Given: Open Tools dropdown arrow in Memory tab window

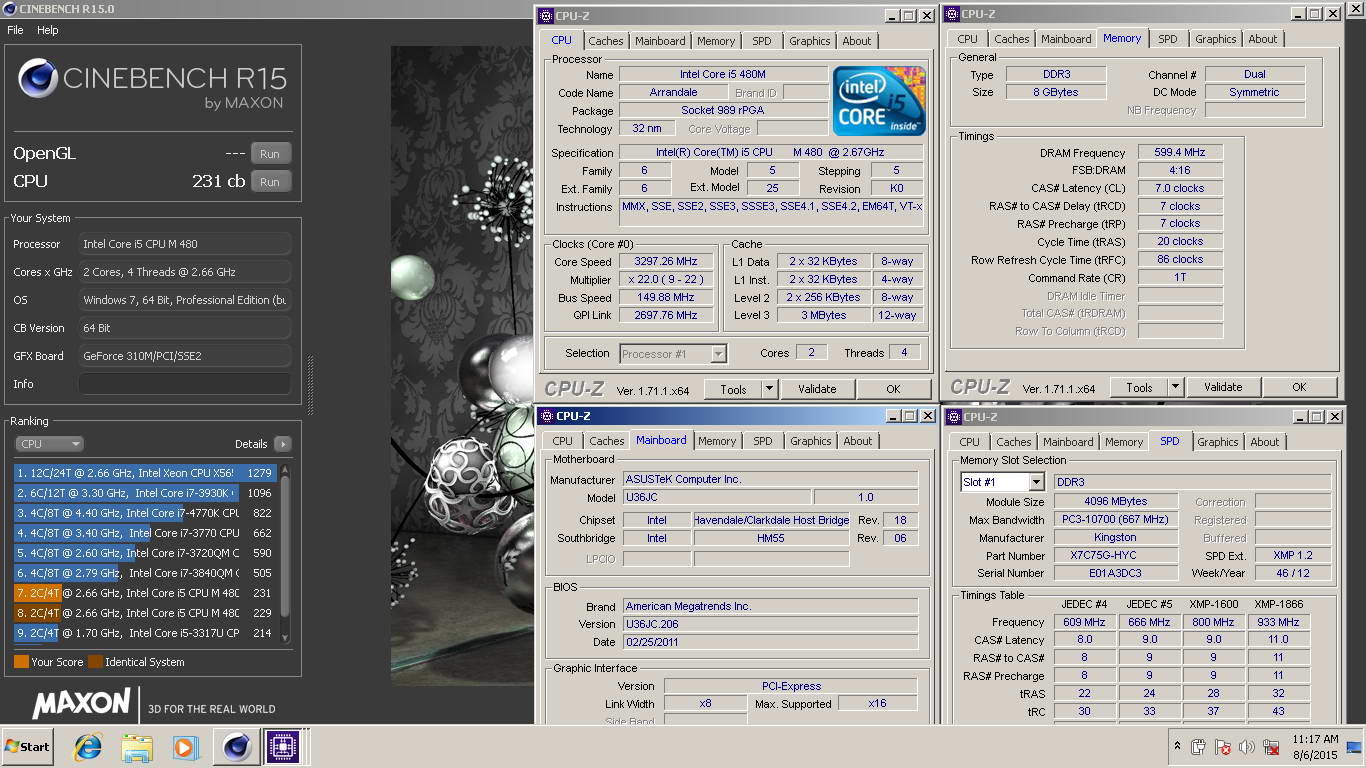Looking at the screenshot, I should tap(1175, 387).
